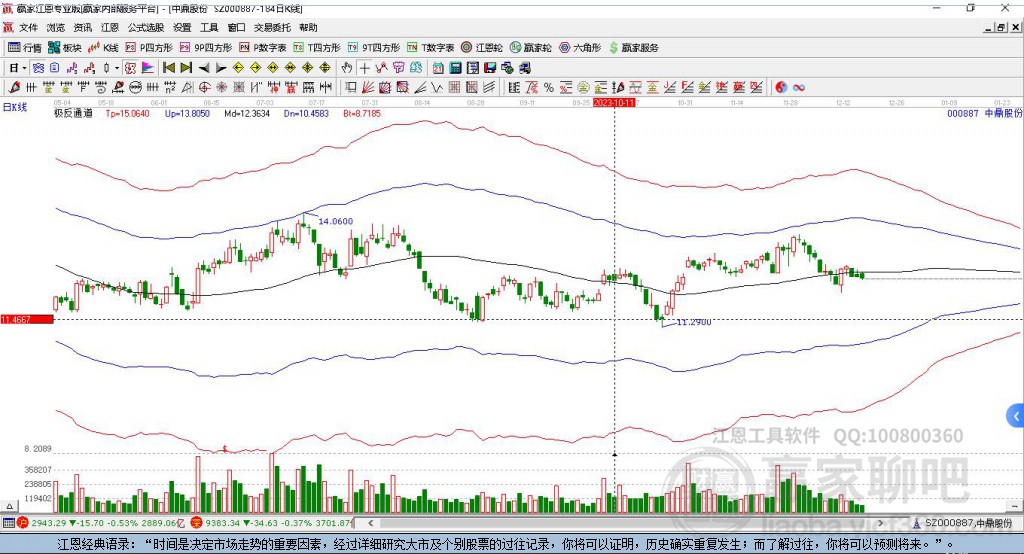Select the hand pan tool
This screenshot has height=554, width=1024.
click(x=347, y=68)
